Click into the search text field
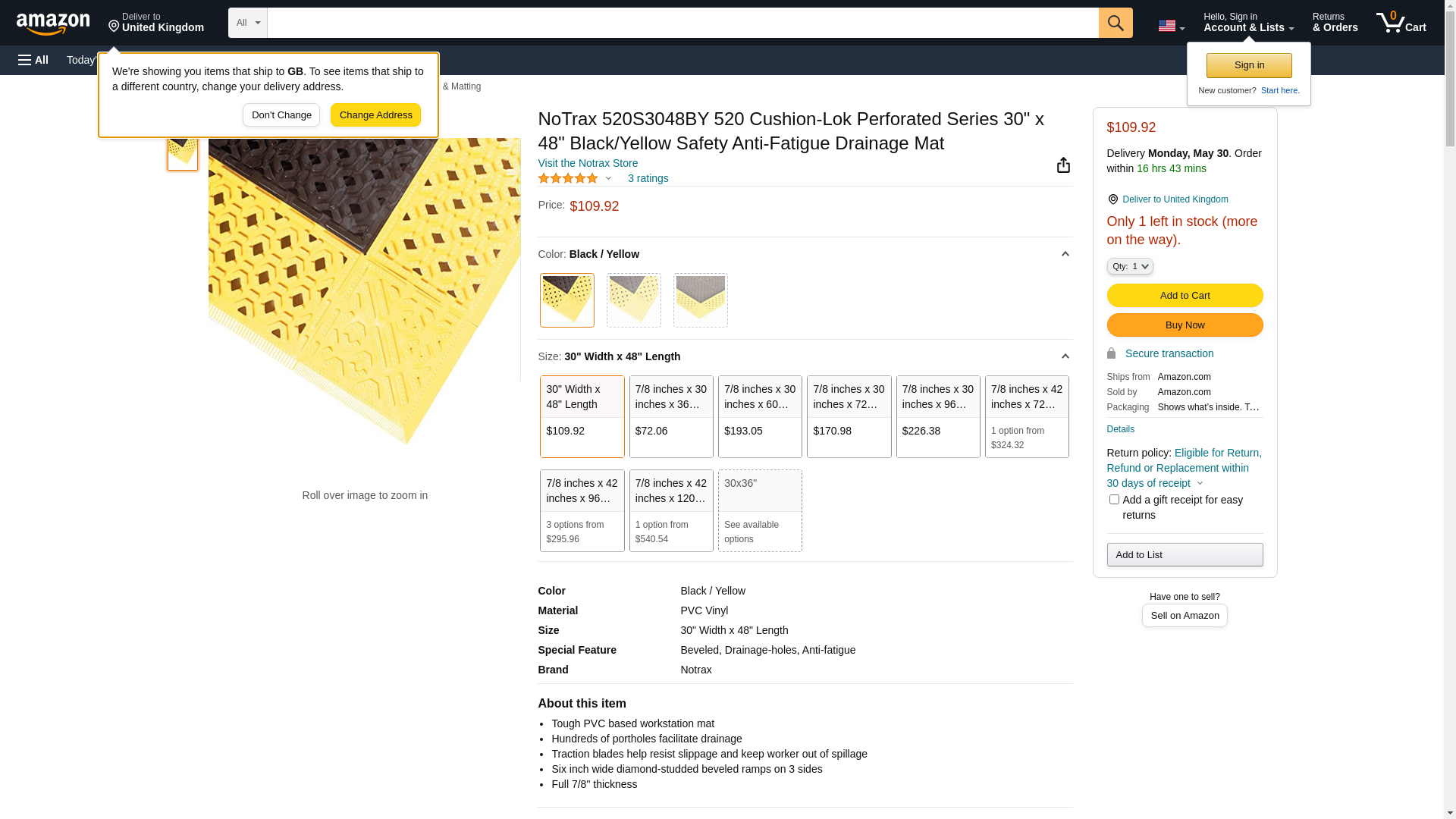Viewport: 1456px width, 819px height. click(x=682, y=23)
